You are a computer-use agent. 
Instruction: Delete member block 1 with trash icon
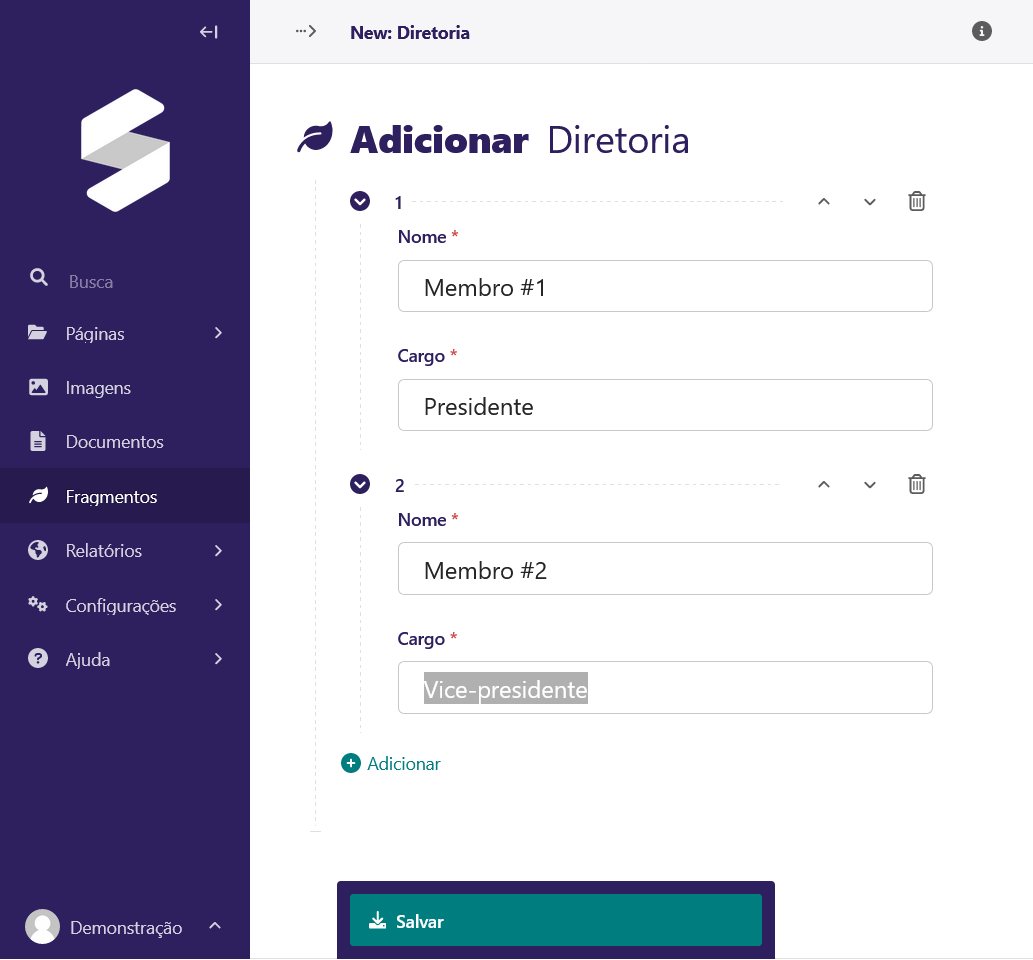(x=916, y=202)
